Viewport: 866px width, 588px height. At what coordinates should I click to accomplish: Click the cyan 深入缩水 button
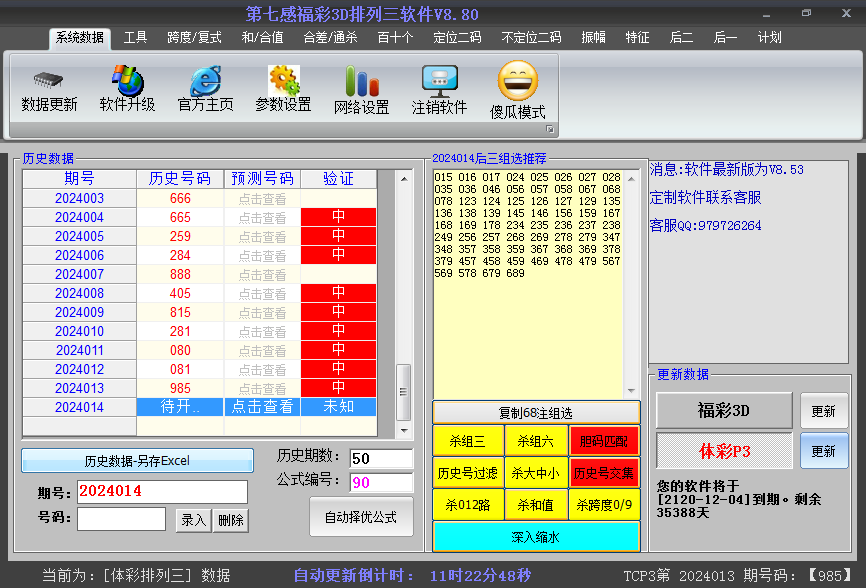pyautogui.click(x=536, y=537)
